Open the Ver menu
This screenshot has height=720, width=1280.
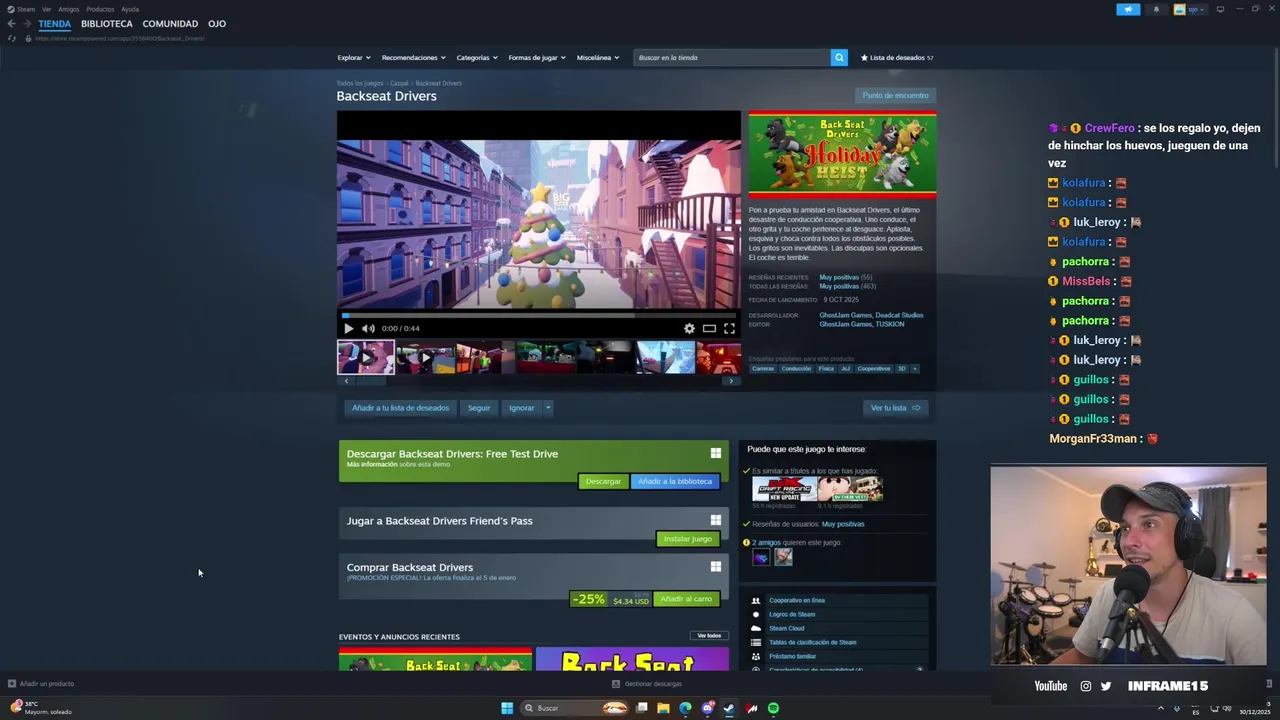click(46, 9)
